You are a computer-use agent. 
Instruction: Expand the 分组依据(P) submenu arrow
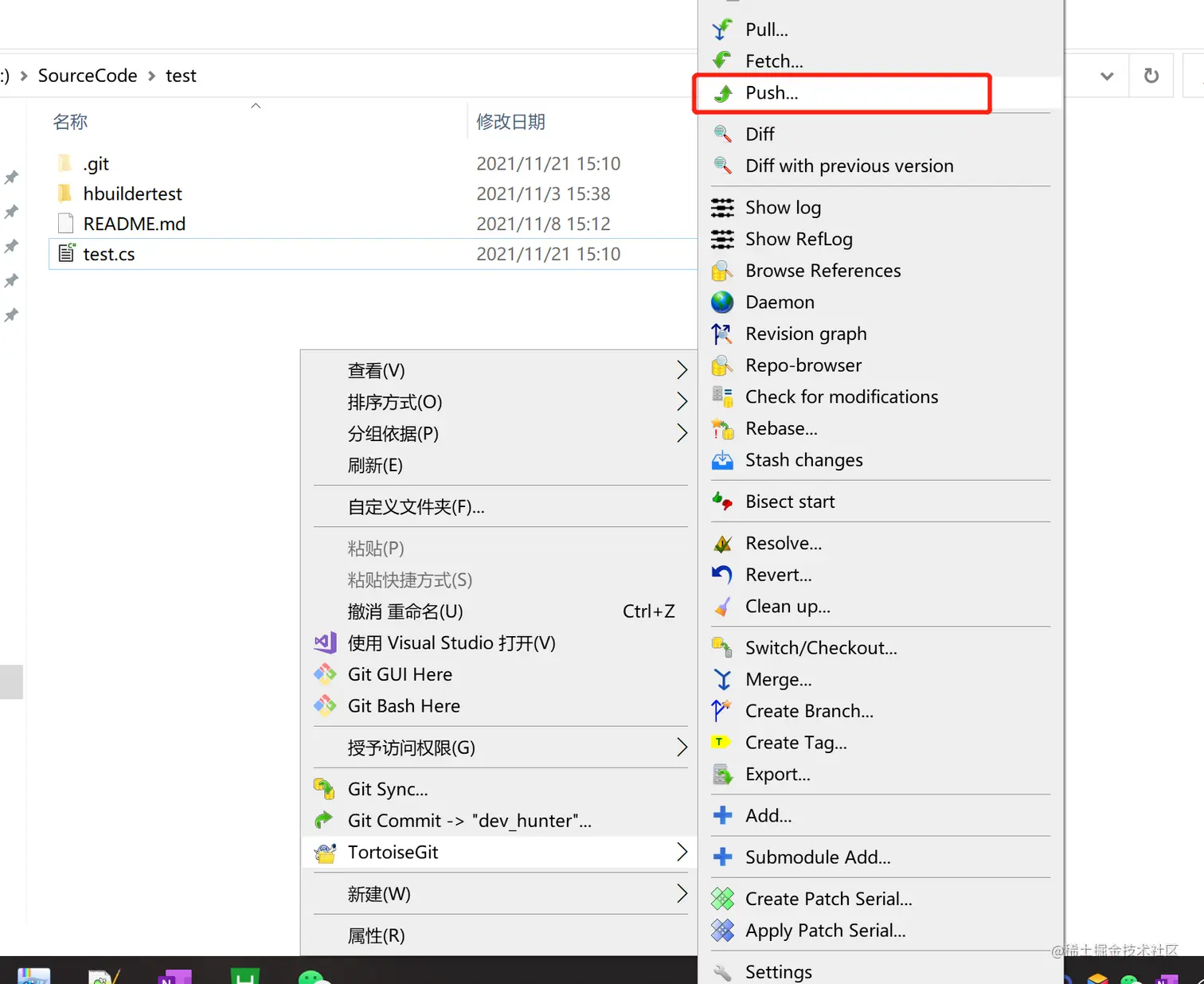(x=682, y=433)
